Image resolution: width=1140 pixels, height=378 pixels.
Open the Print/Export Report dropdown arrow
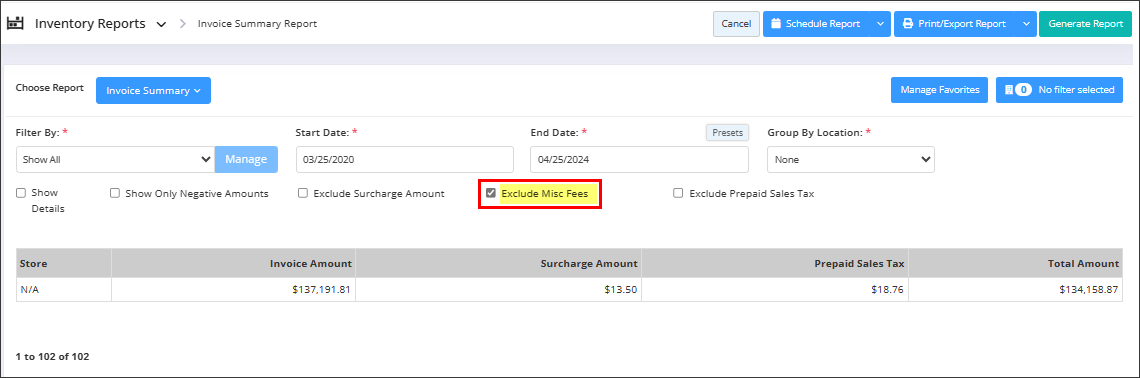click(x=1026, y=23)
